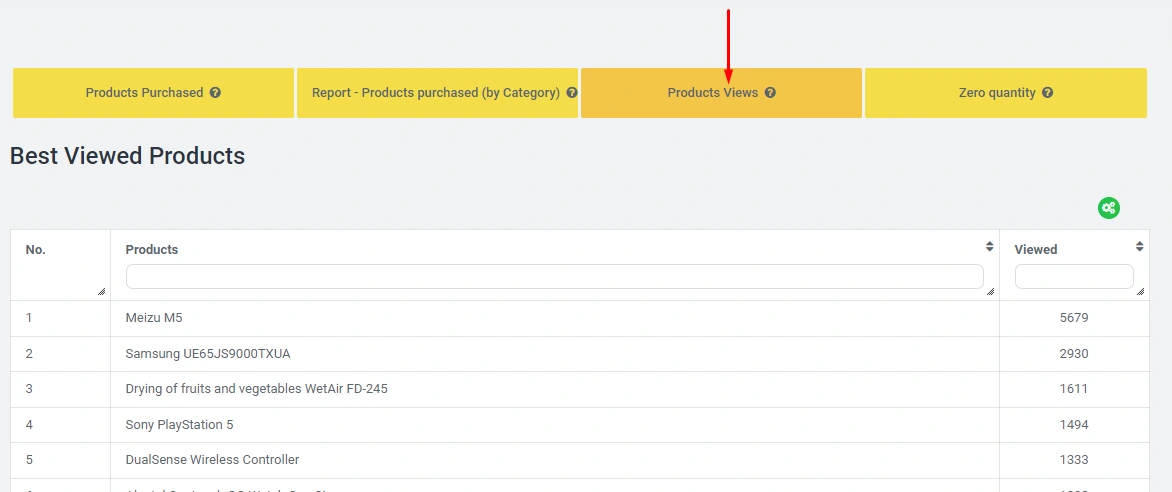Click resize handle in Viewed column header
The width and height of the screenshot is (1172, 492).
click(x=1140, y=291)
